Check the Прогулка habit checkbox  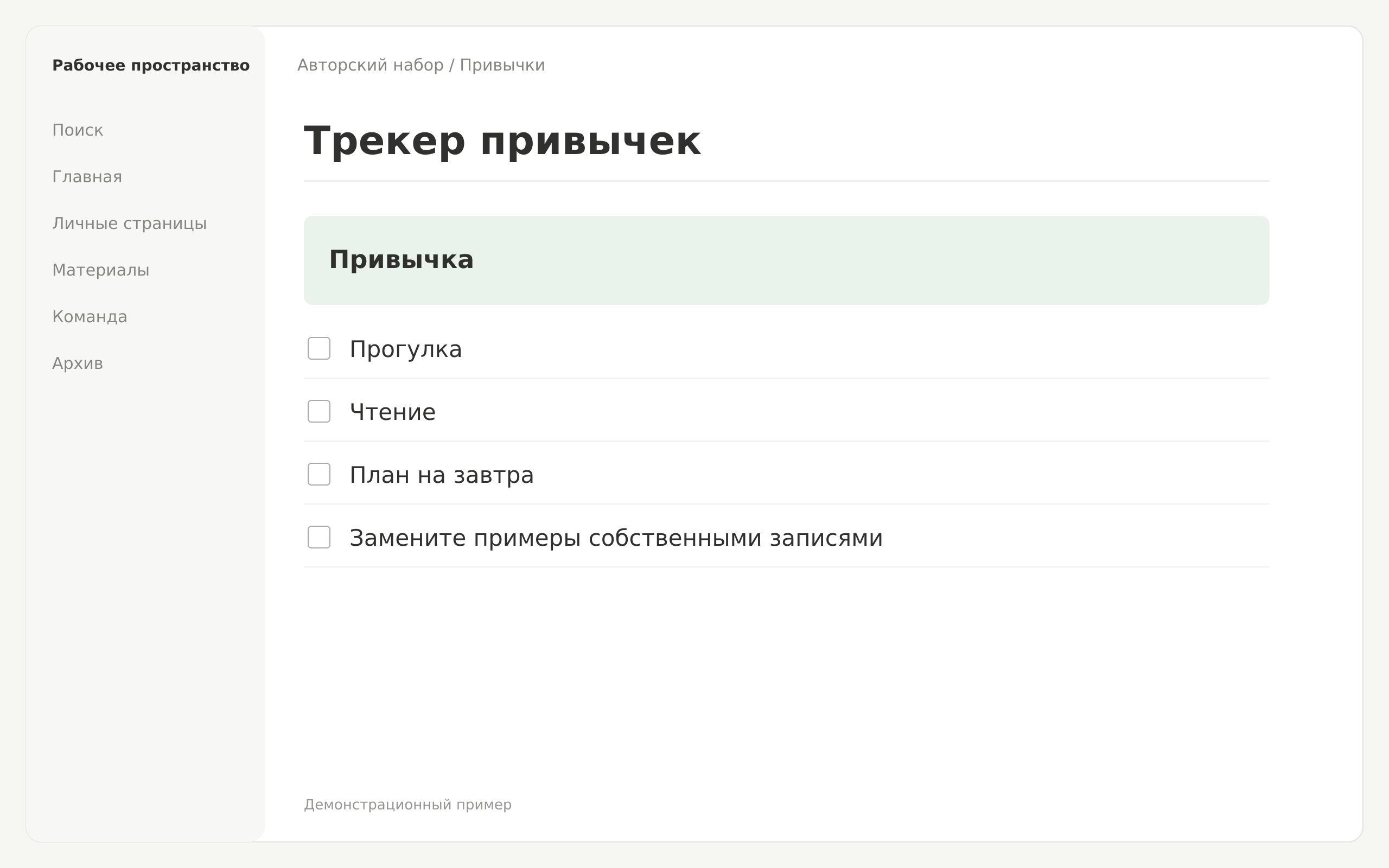[x=318, y=348]
